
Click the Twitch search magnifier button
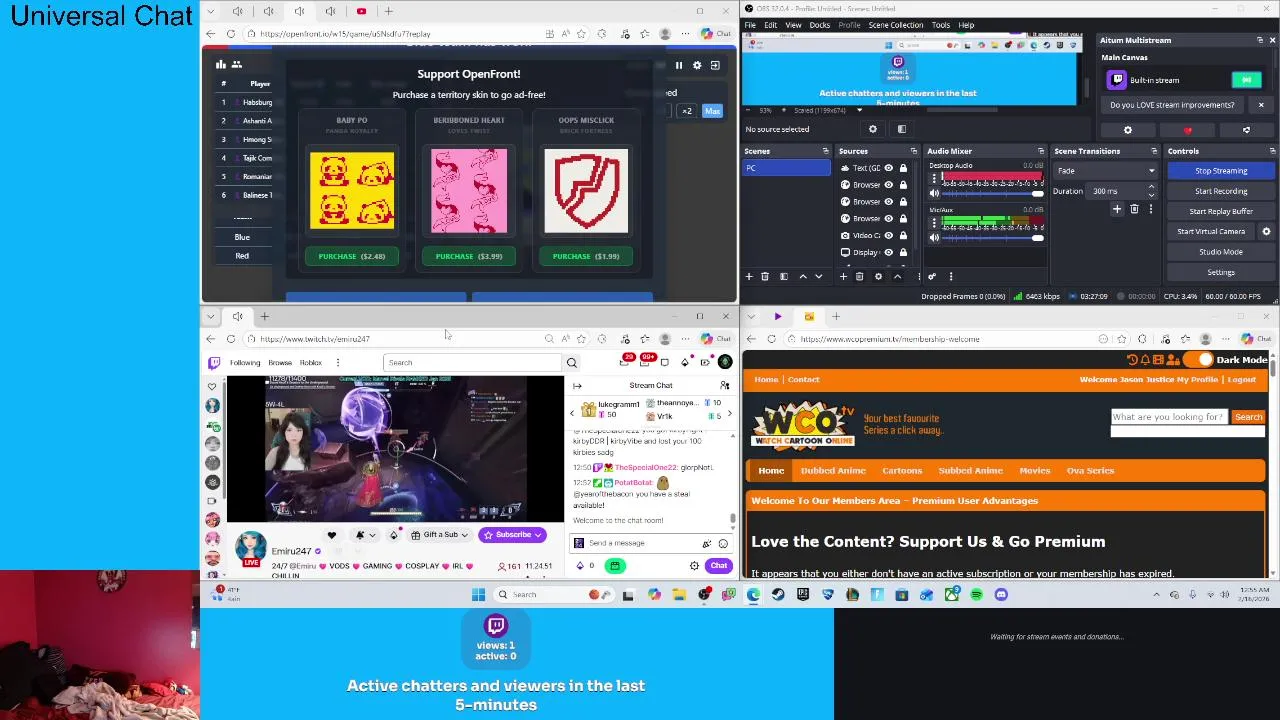pyautogui.click(x=572, y=363)
